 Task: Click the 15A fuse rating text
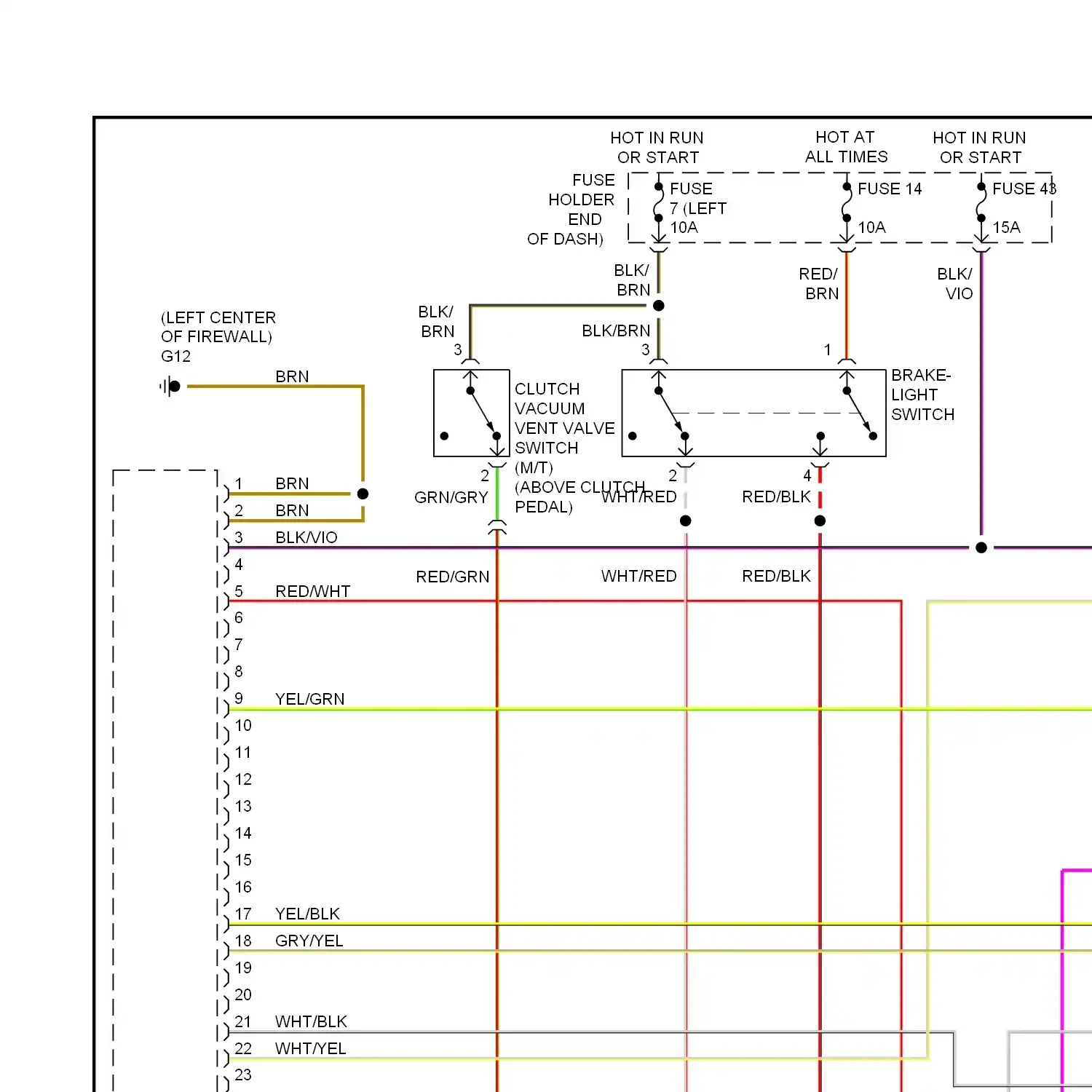1006,227
